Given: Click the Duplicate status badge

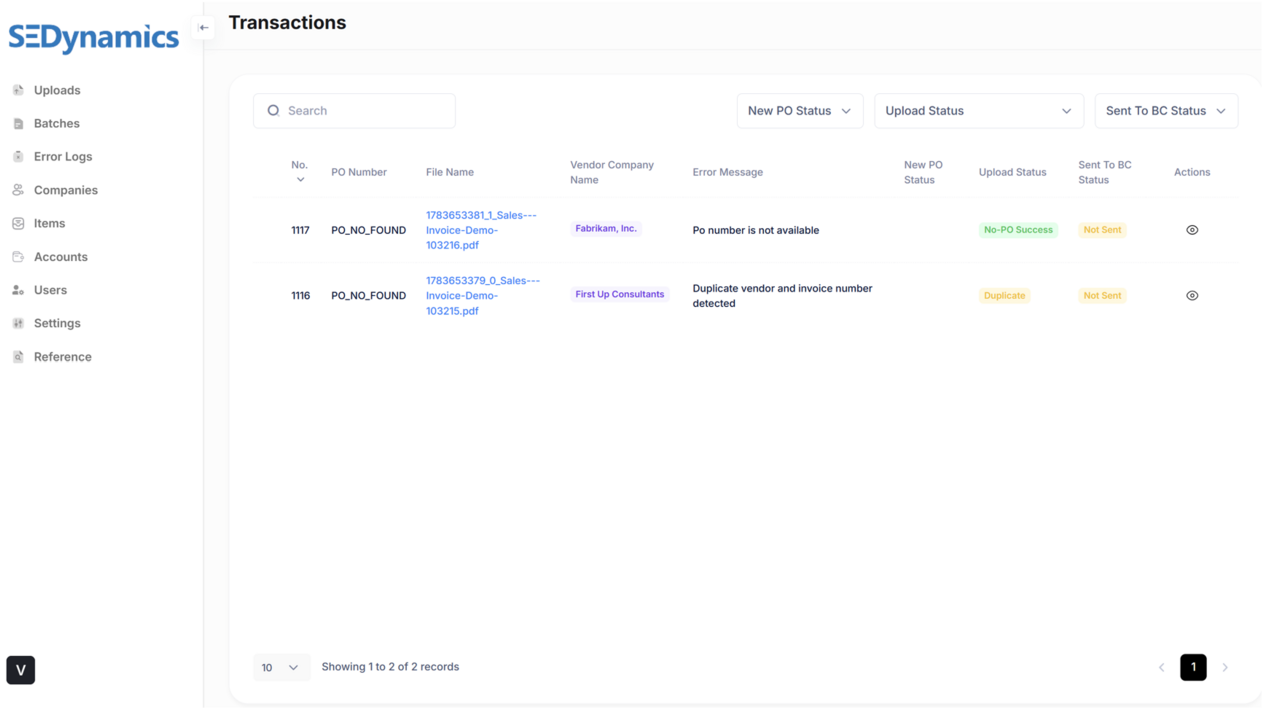Looking at the screenshot, I should tap(1004, 296).
